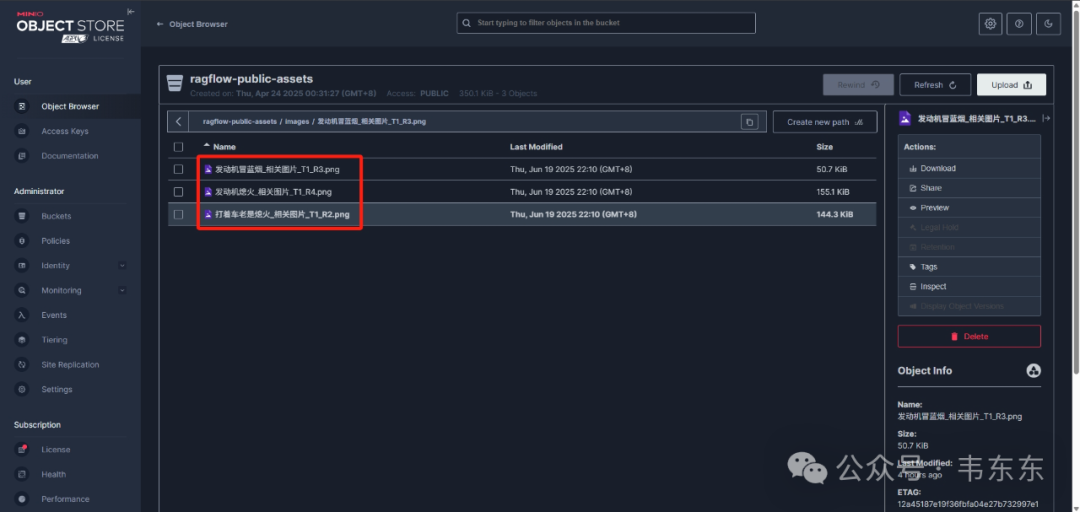Select file 打着车老是熄火_相关图片_T1_R2.png
The height and width of the screenshot is (512, 1080).
(282, 214)
